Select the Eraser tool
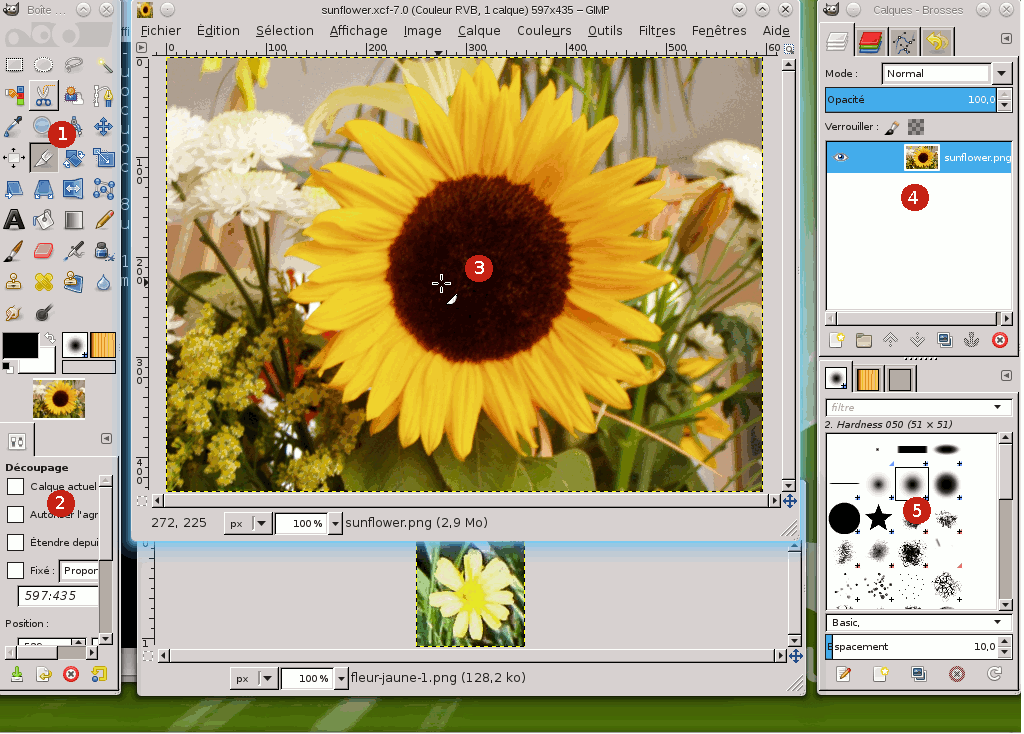The width and height of the screenshot is (1024, 734). 43,250
